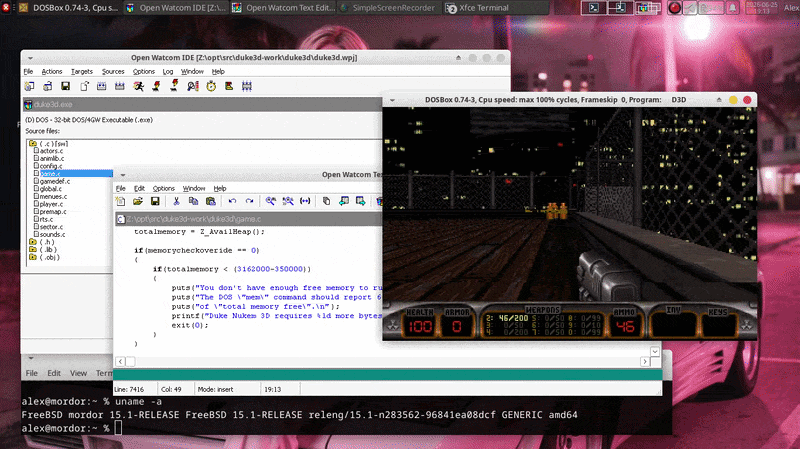Screen dimensions: 800x449
Task: Switch to SimpleScreenRecorder in the taskbar
Action: (x=388, y=8)
